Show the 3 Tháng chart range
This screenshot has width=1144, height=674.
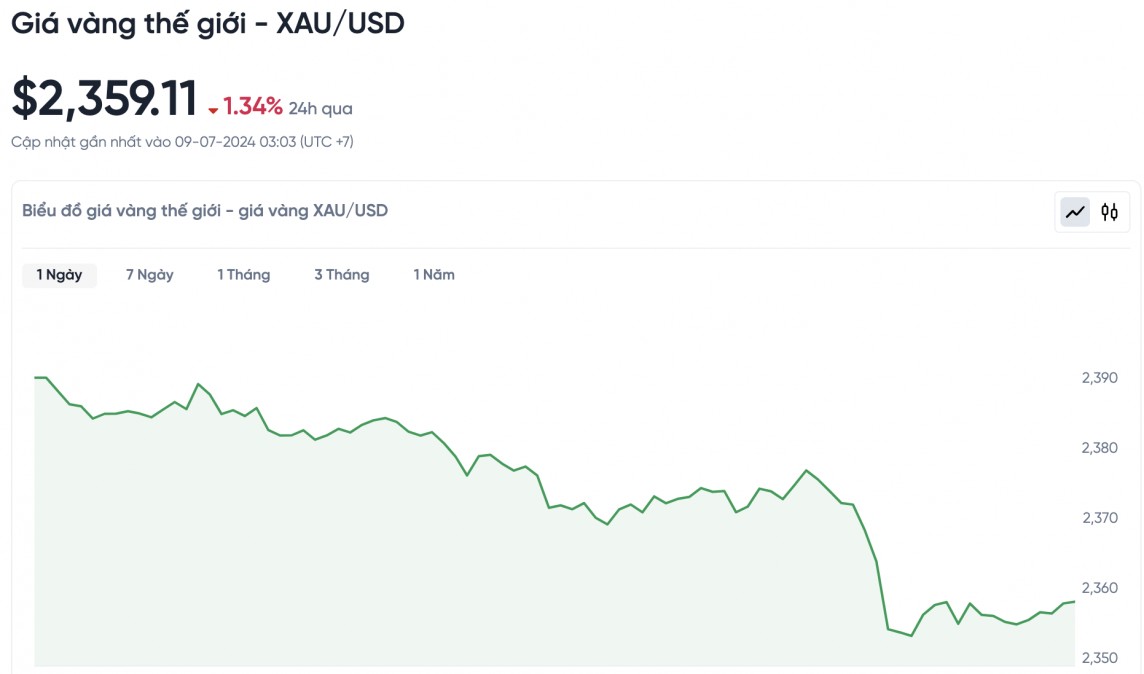tap(342, 275)
